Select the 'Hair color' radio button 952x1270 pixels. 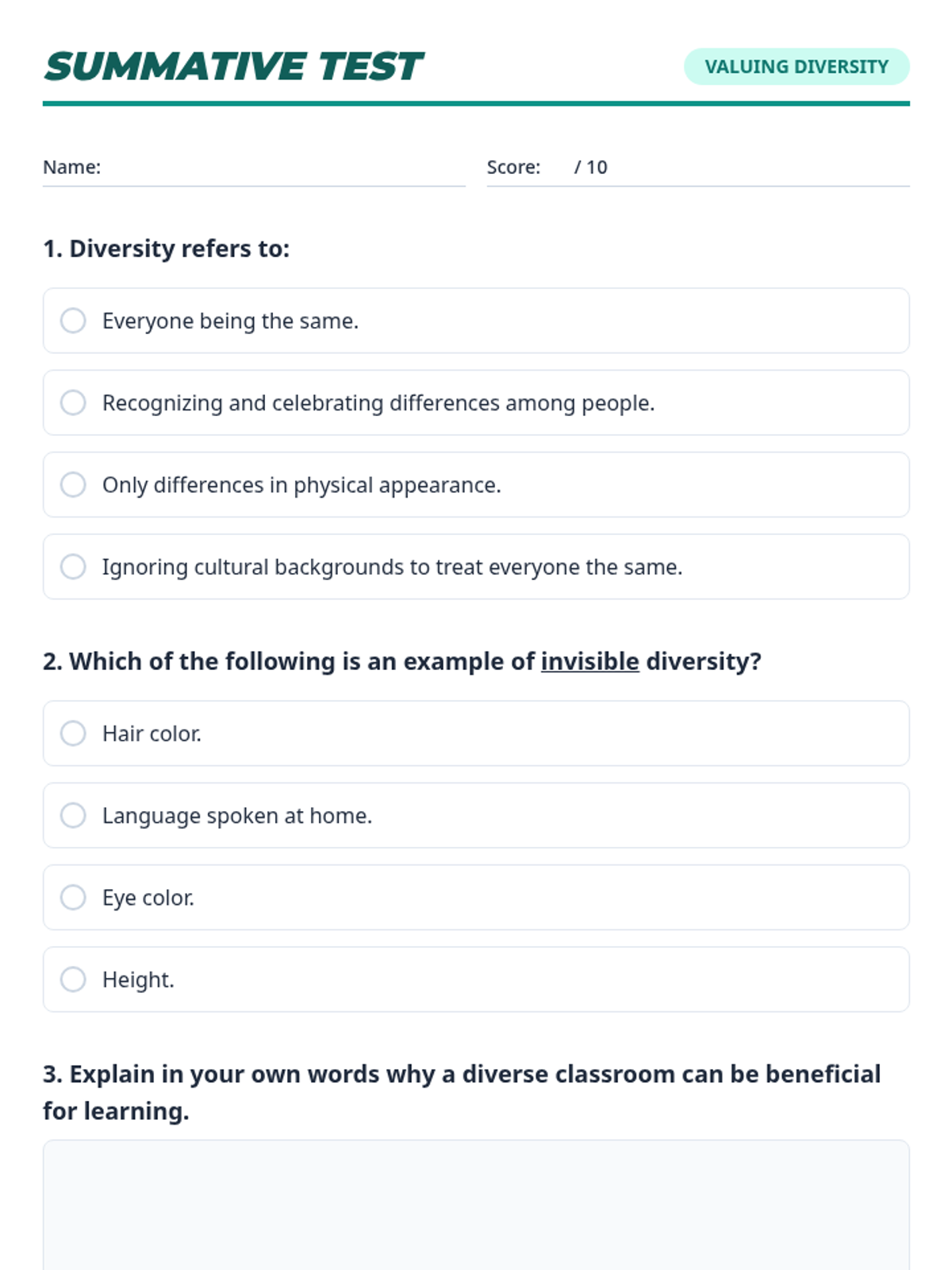click(73, 733)
